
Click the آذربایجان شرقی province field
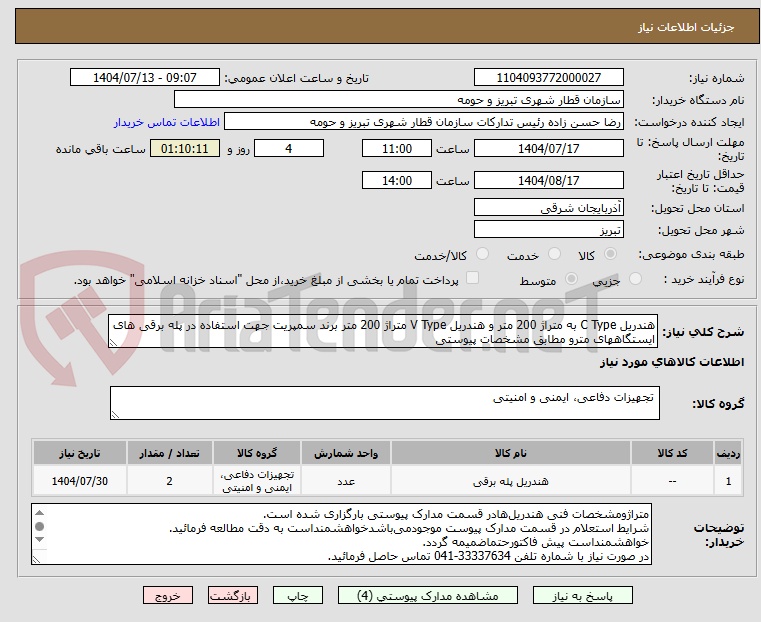(548, 208)
